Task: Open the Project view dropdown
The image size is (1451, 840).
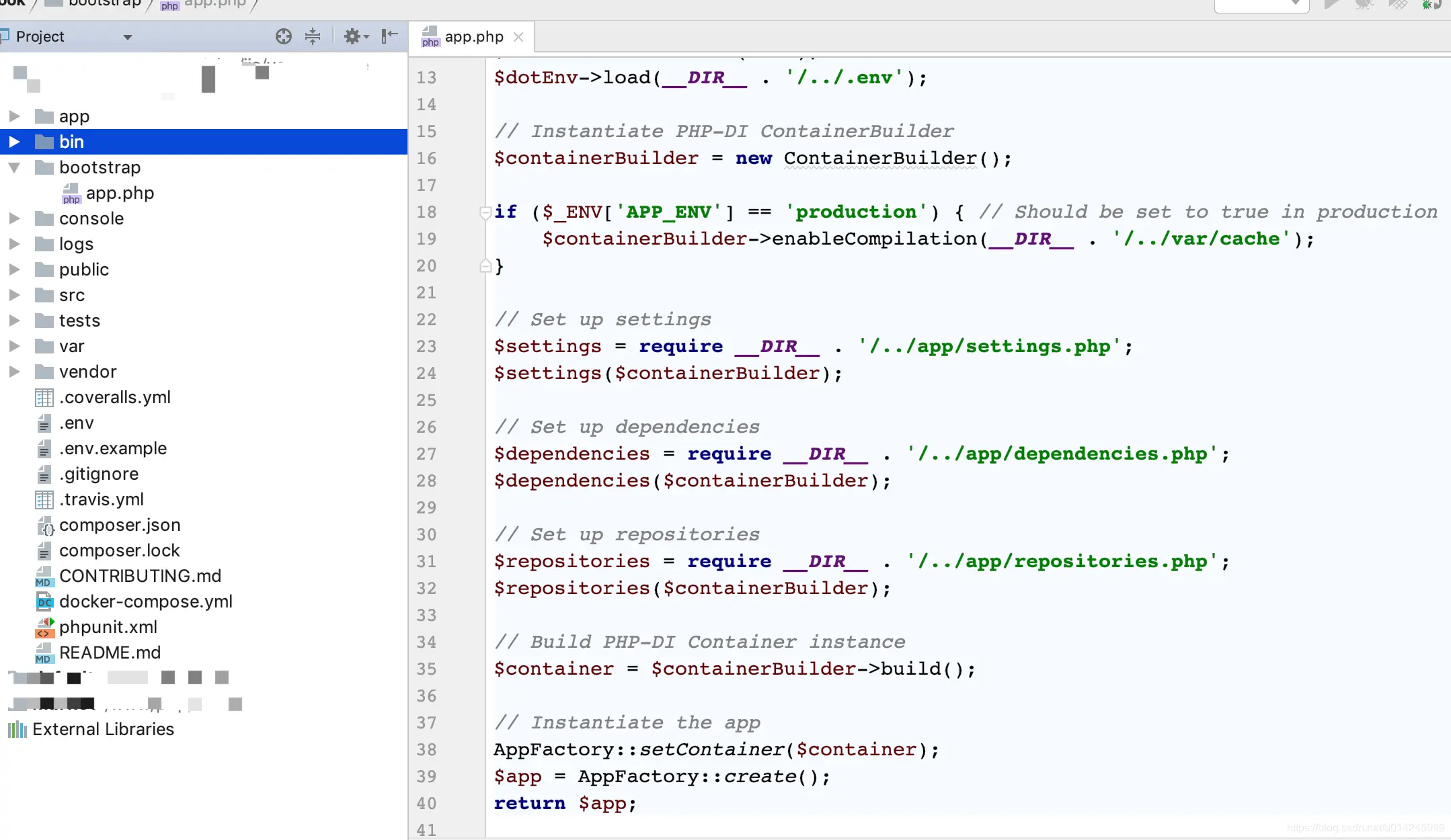Action: pos(128,37)
